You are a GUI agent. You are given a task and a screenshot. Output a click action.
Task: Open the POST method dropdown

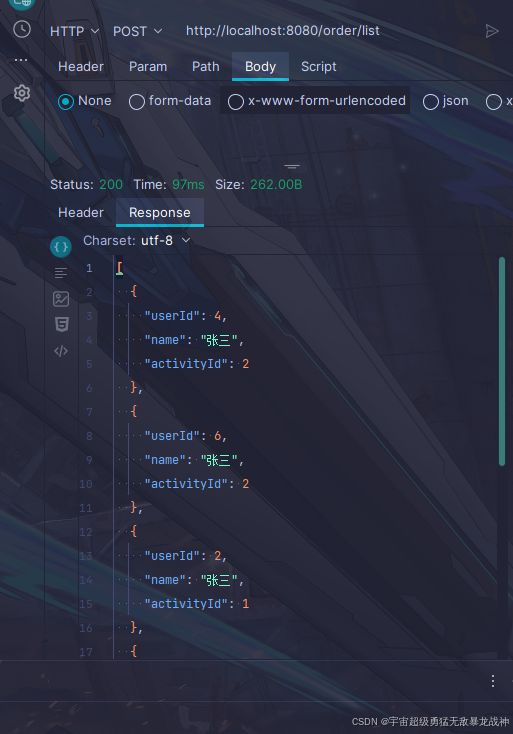pyautogui.click(x=137, y=31)
